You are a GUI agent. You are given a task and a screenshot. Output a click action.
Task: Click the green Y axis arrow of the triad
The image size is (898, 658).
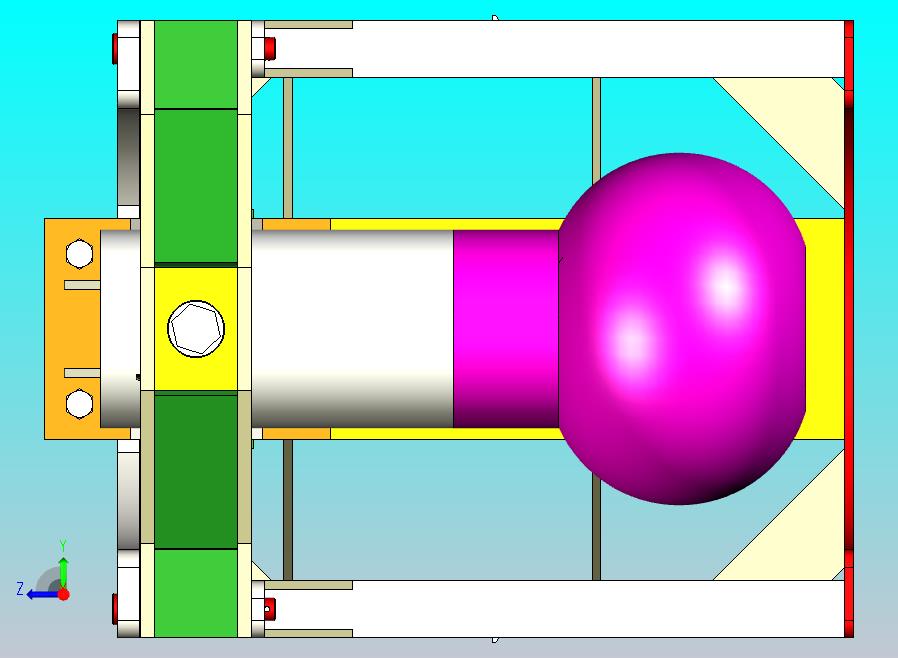click(64, 570)
